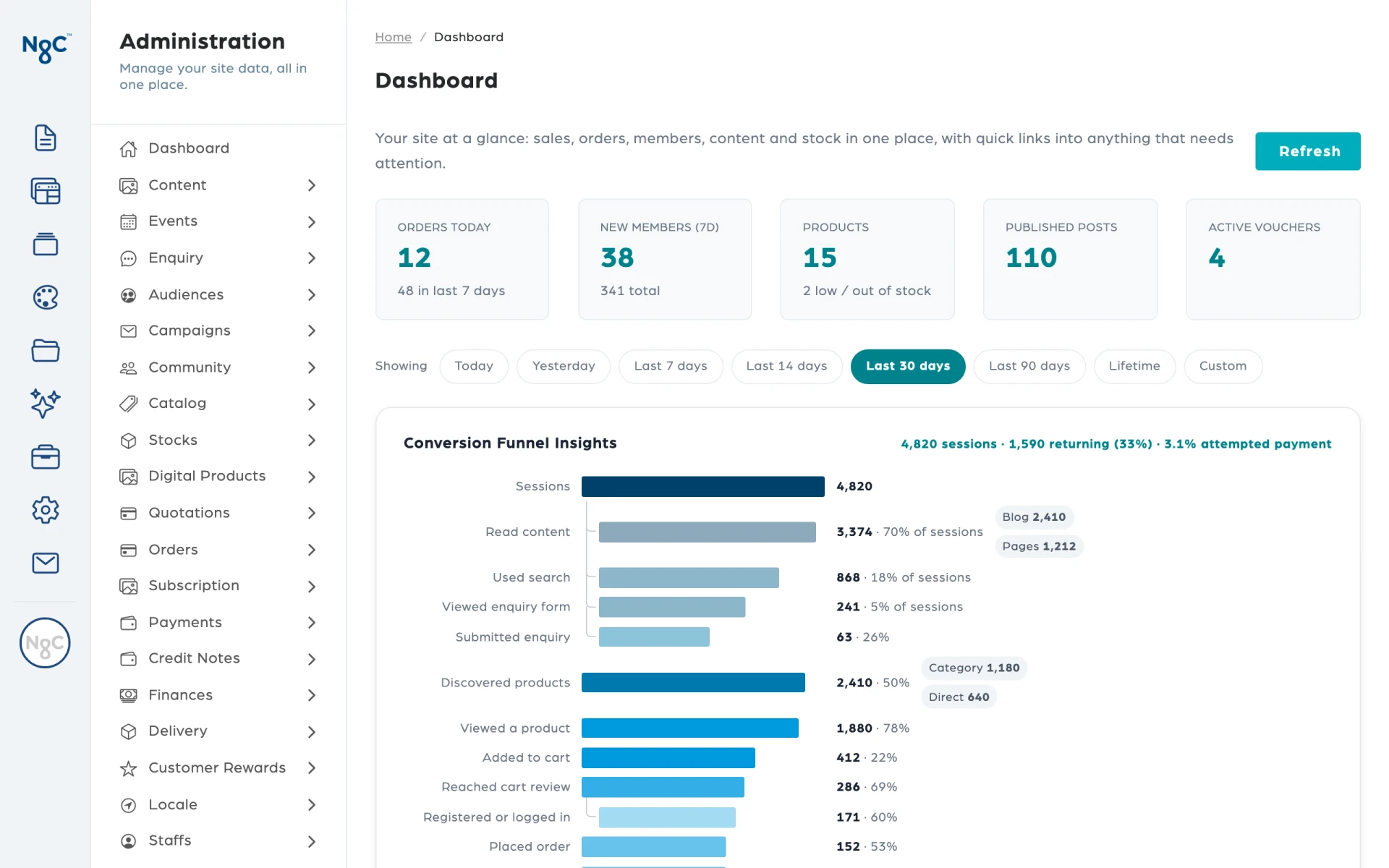Click the round NgC avatar badge
Image resolution: width=1389 pixels, height=868 pixels.
(45, 642)
